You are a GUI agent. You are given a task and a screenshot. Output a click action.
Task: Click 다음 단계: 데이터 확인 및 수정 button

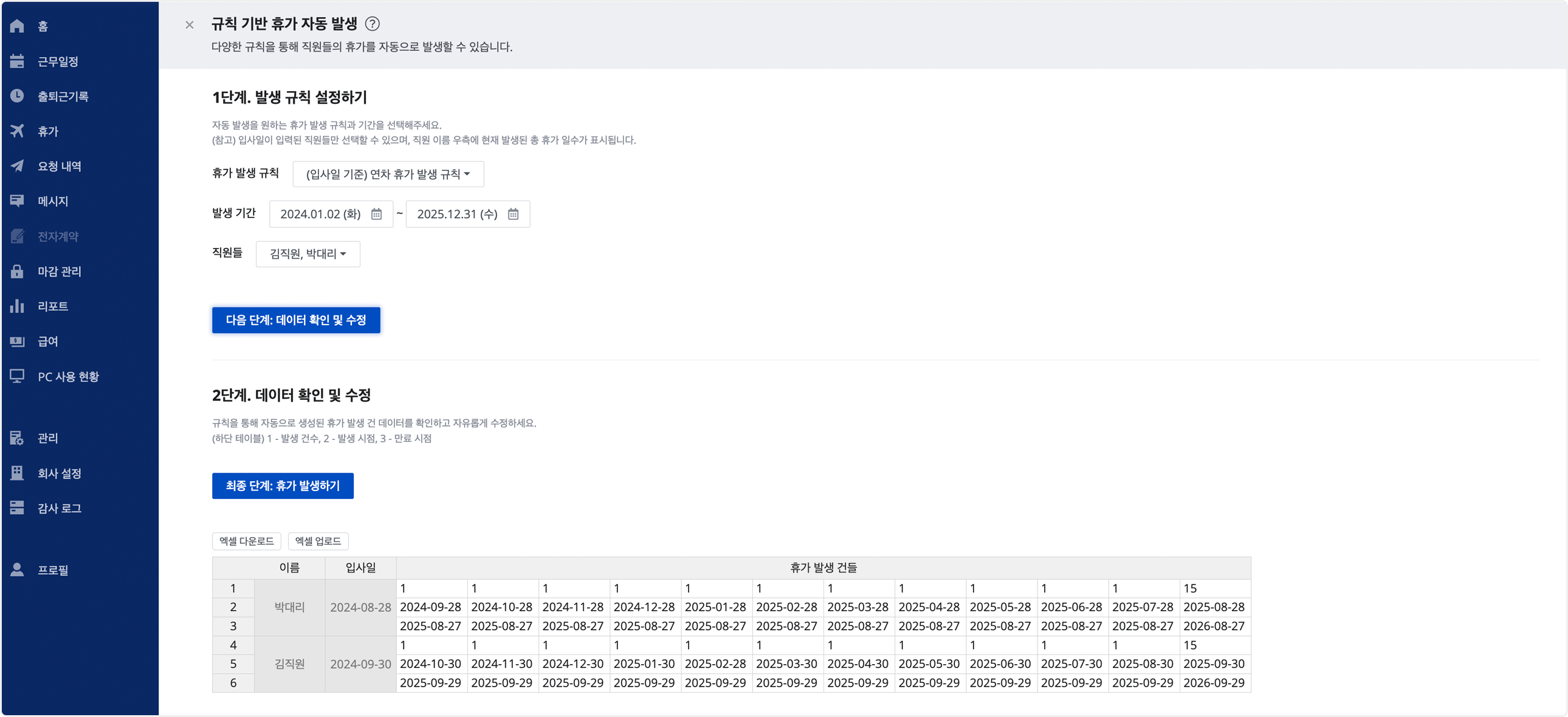tap(296, 320)
